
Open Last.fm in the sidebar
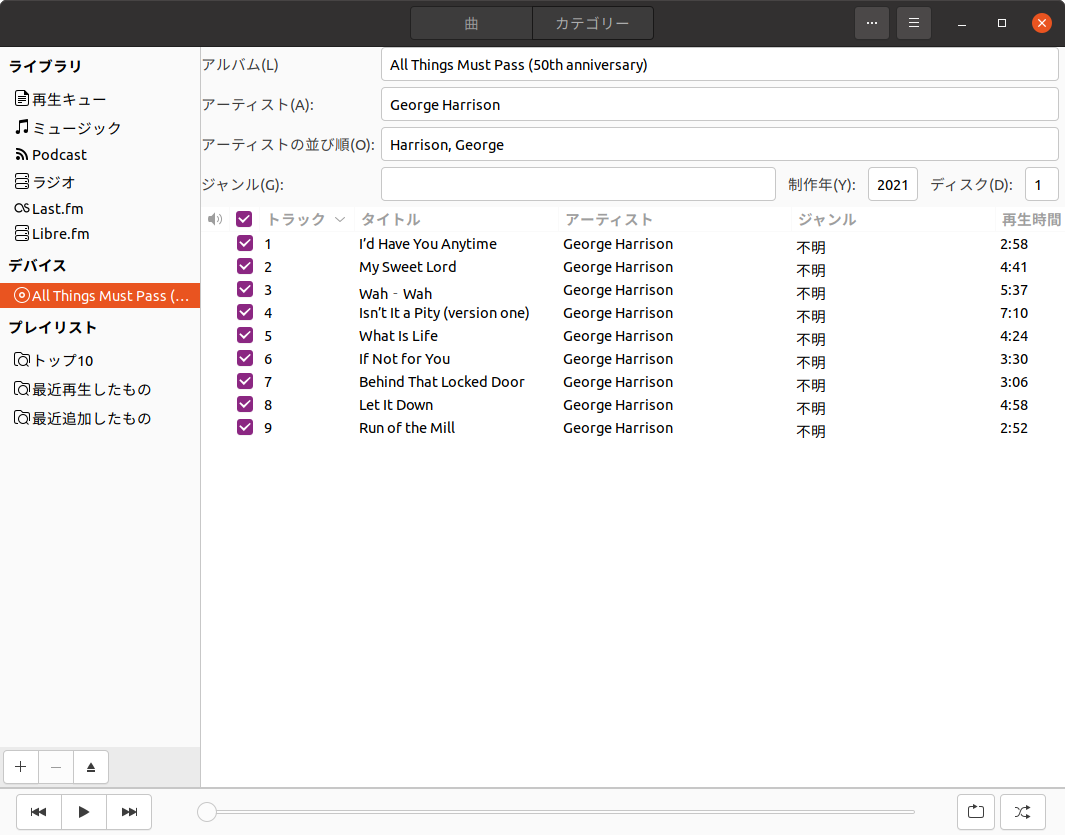[x=100, y=208]
